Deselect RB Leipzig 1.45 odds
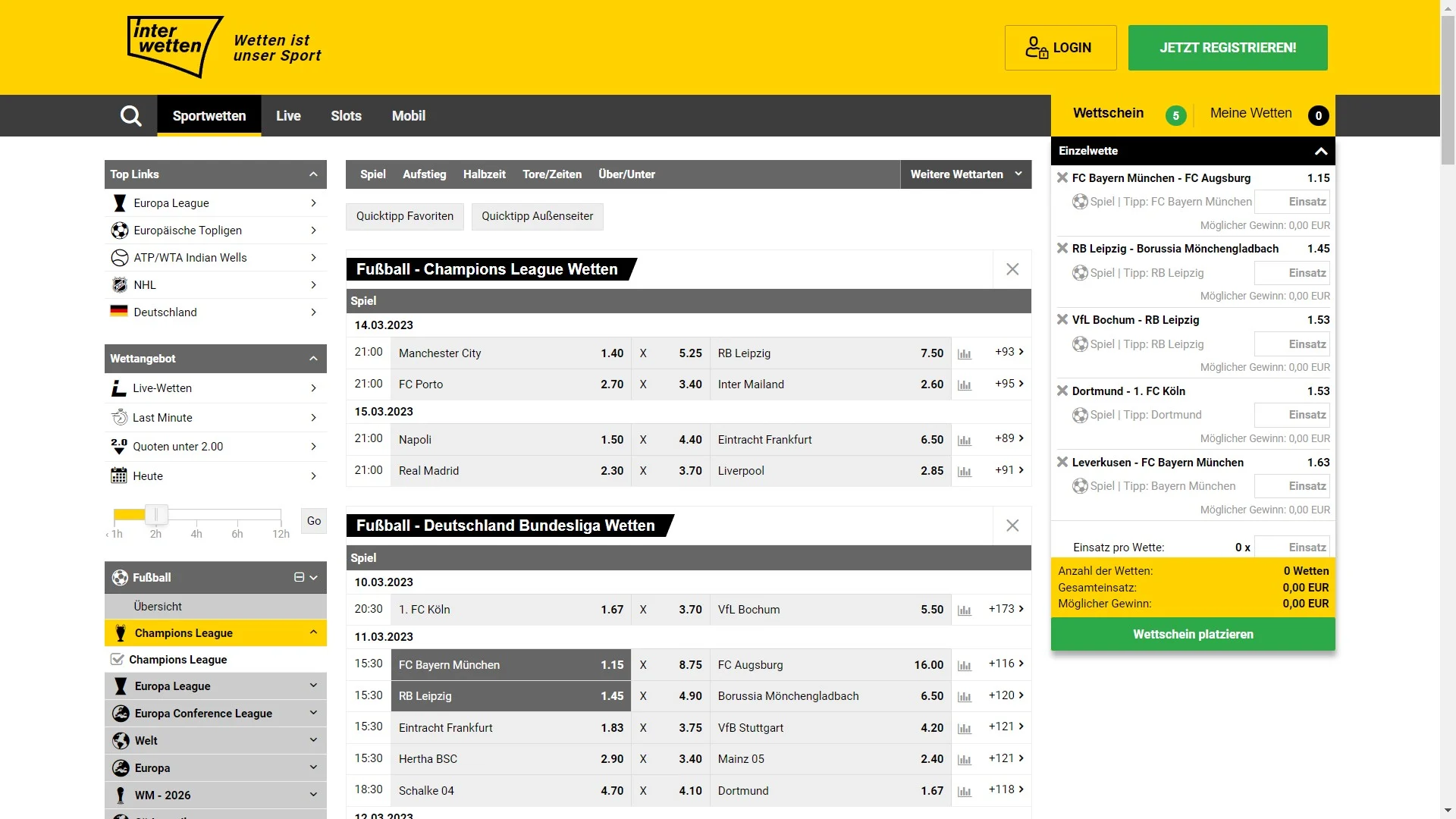 pyautogui.click(x=512, y=696)
